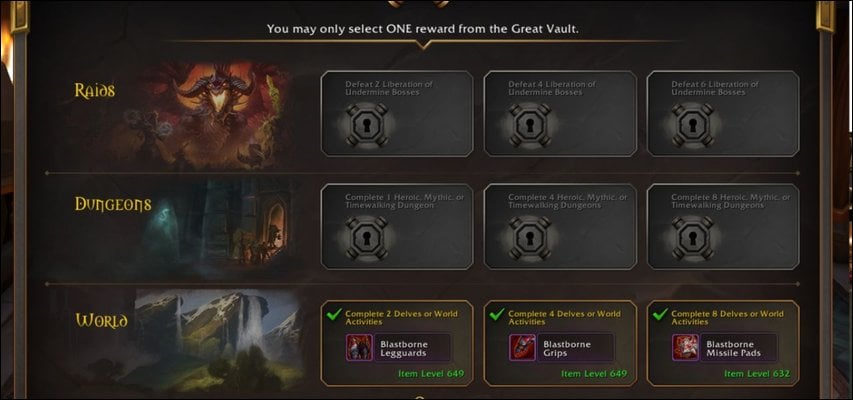Click the lock for Complete 8 Dungeons slot
Screen dimensions: 853x400
[693, 238]
